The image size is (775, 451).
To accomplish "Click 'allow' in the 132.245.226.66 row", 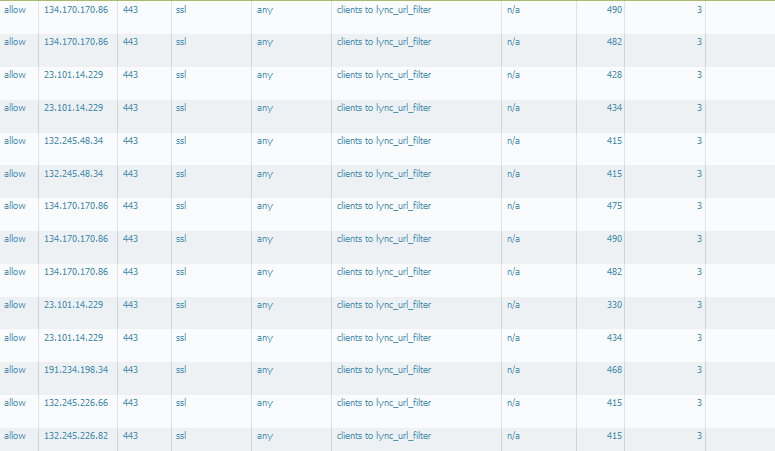I will coord(15,403).
